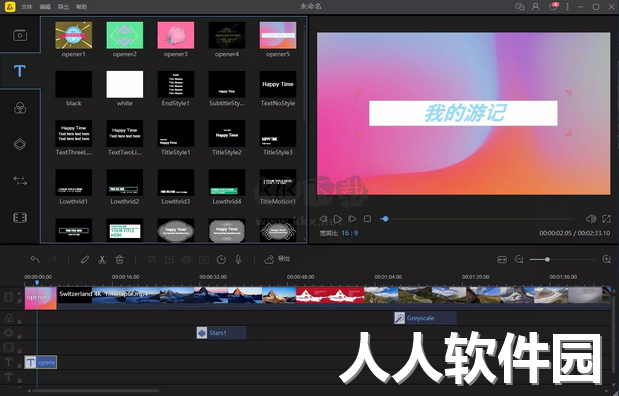This screenshot has height=396, width=619.
Task: Click the preview playback progress slider
Action: click(x=478, y=219)
